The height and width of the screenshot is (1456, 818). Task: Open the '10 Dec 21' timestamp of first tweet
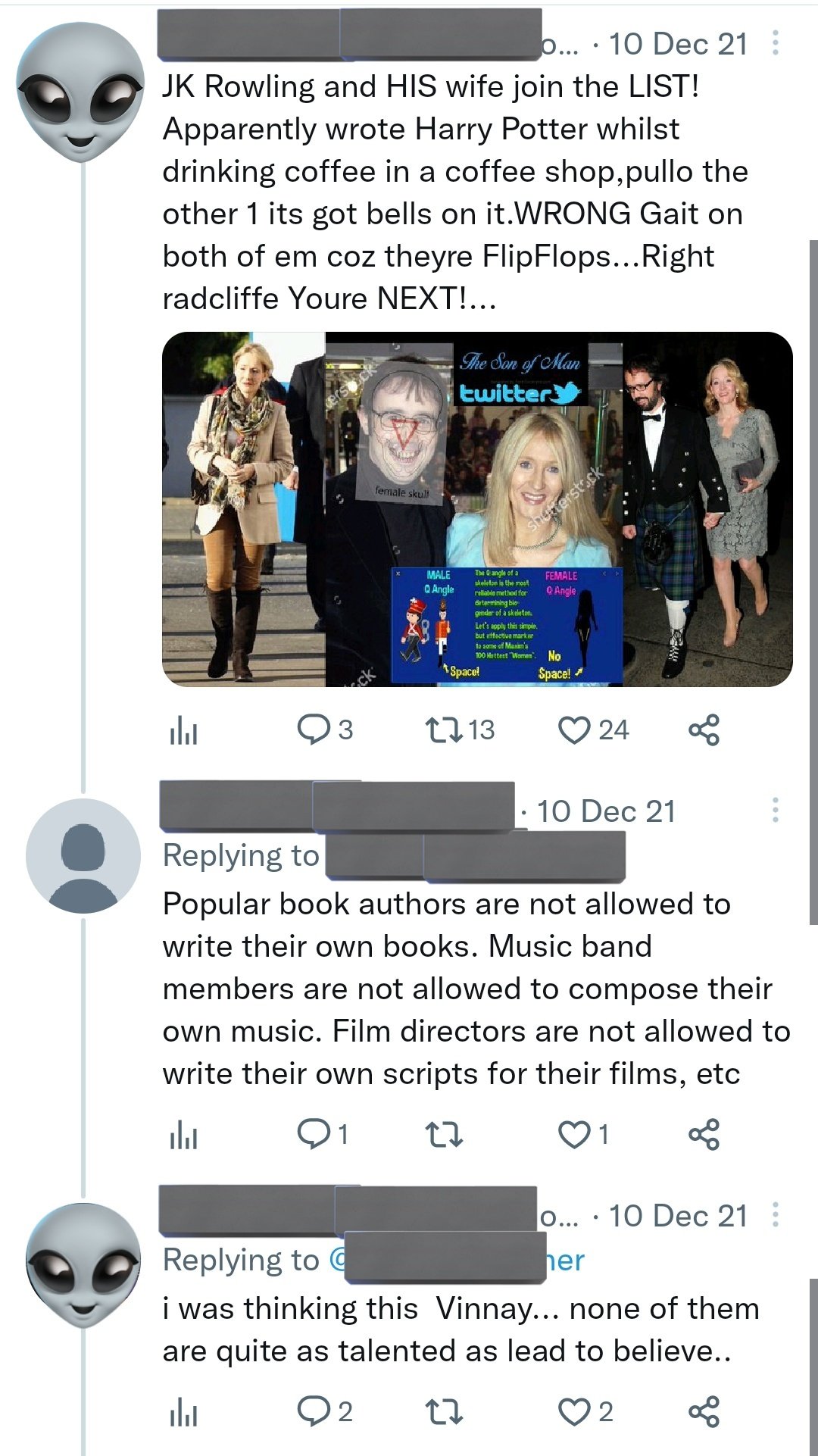678,44
